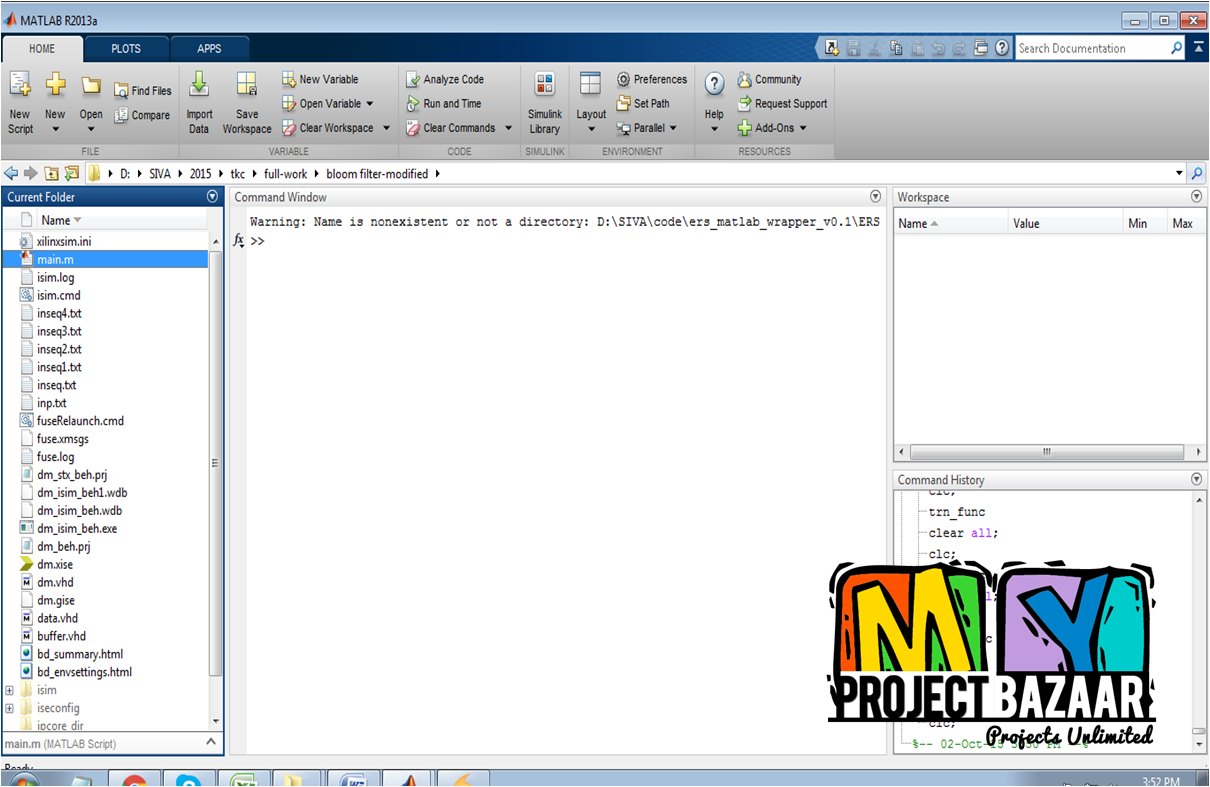Sort Workspace by the Value column
1210x787 pixels.
point(1066,224)
